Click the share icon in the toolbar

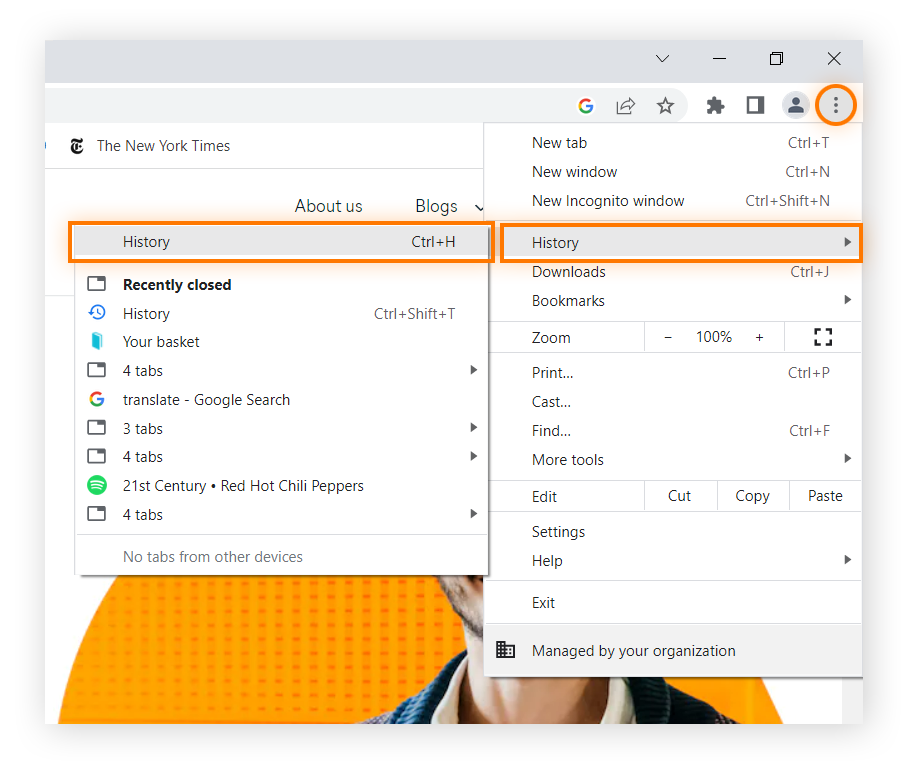[x=626, y=105]
